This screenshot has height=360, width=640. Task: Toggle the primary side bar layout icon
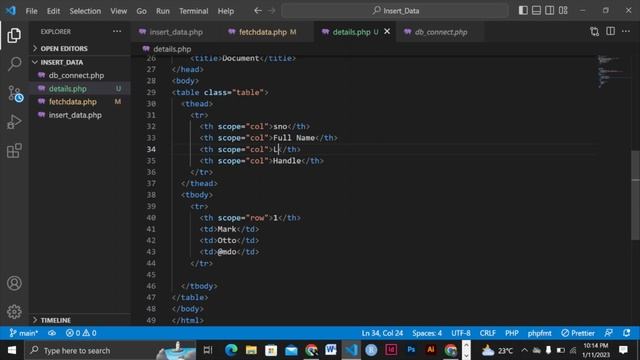click(523, 11)
